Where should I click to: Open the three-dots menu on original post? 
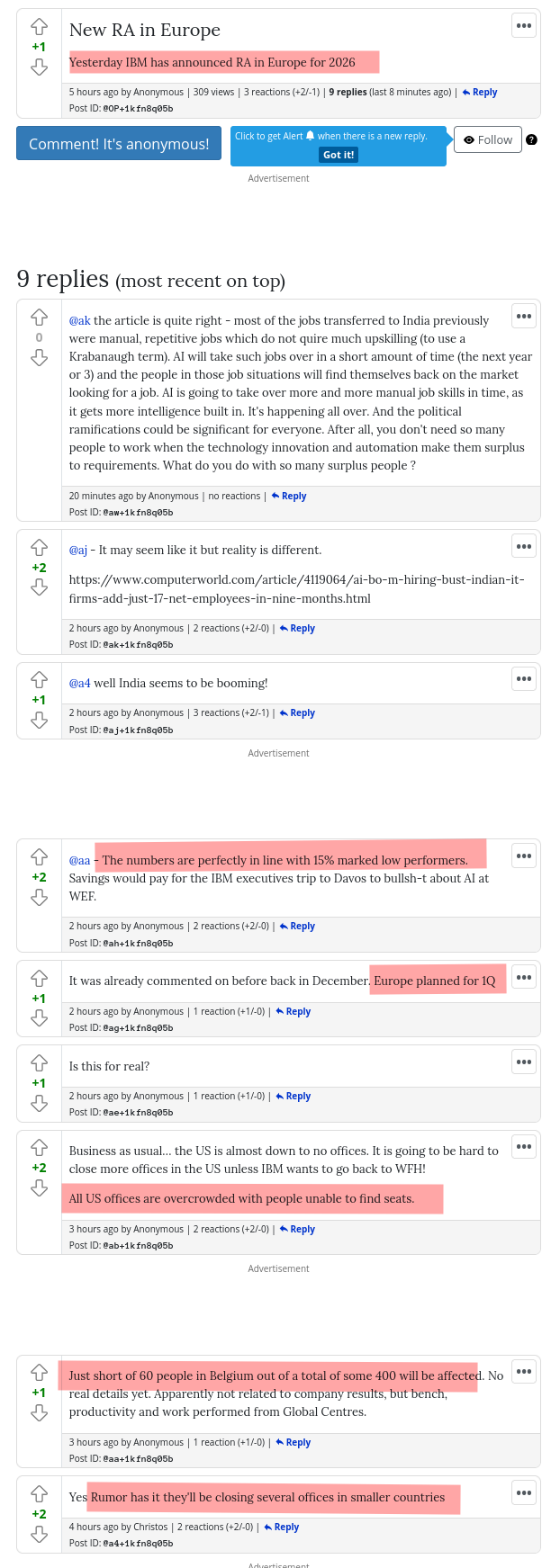[x=524, y=25]
